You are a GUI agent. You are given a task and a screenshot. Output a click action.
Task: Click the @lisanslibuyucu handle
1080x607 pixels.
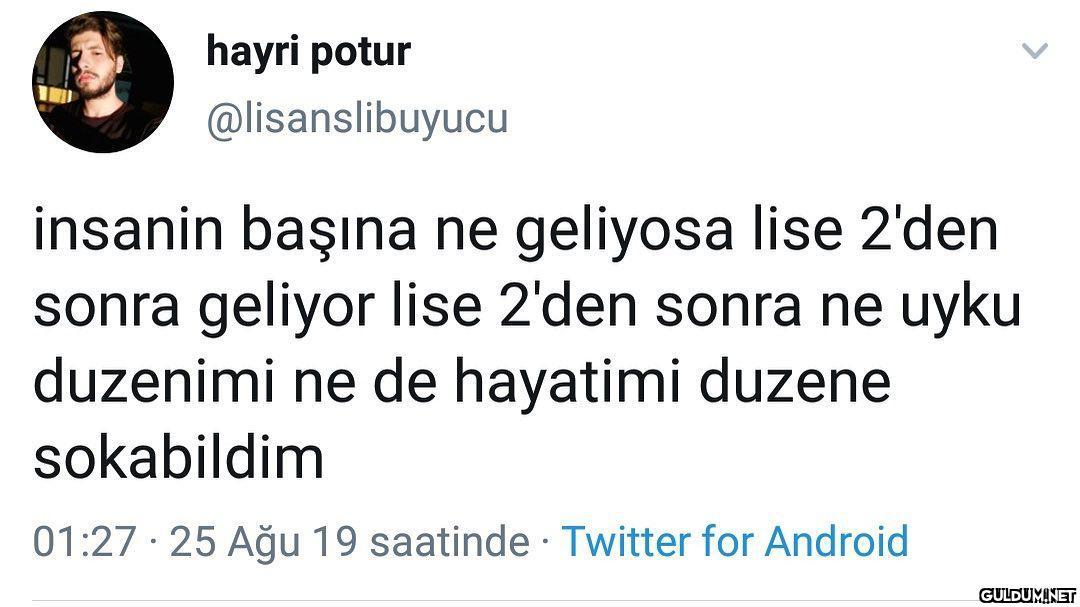357,119
